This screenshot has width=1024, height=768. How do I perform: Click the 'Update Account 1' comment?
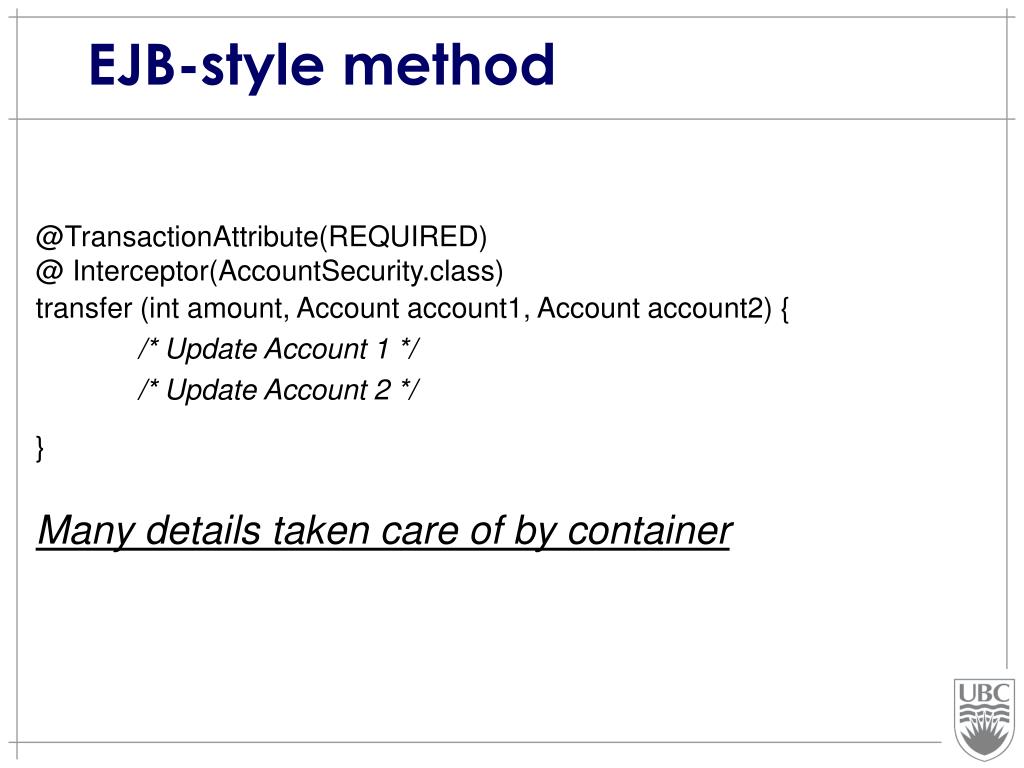pyautogui.click(x=278, y=349)
